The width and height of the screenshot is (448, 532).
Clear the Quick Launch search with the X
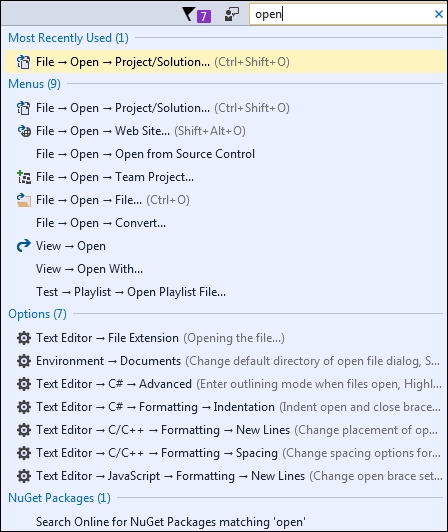click(439, 14)
